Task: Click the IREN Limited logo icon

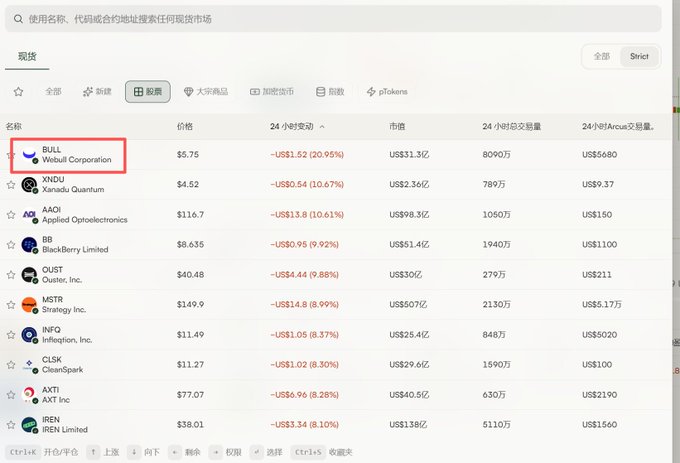Action: (29, 425)
